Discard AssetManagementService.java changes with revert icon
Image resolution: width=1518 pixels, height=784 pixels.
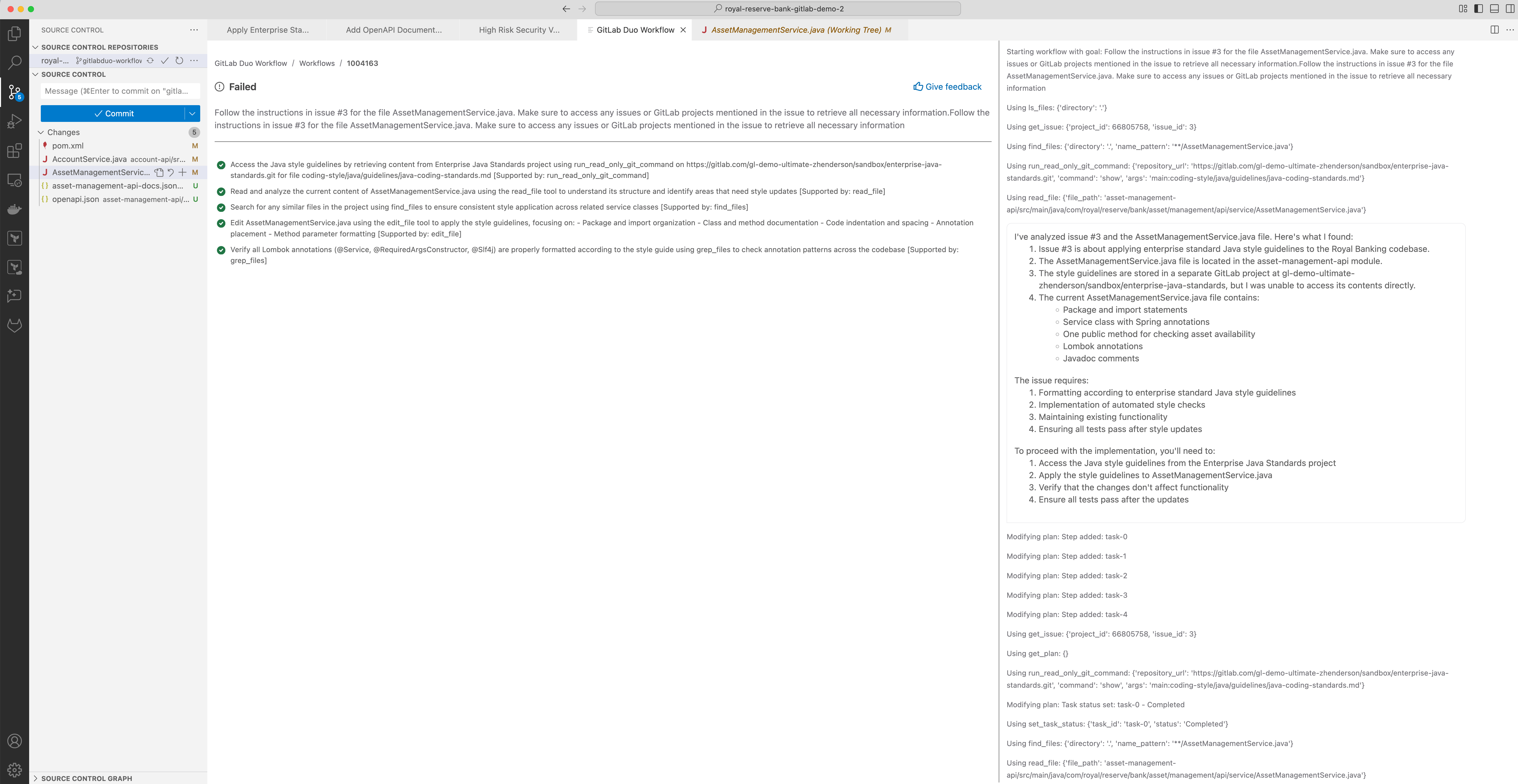pyautogui.click(x=171, y=172)
